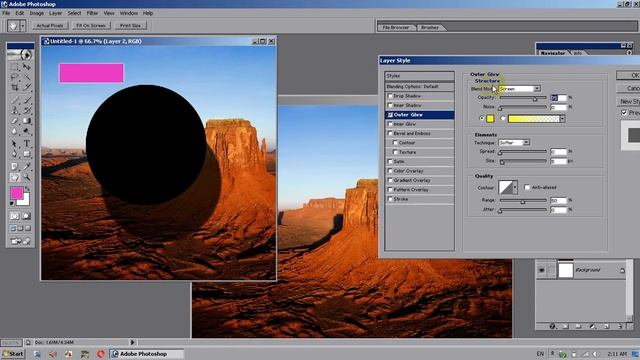Open the tool preset picker arrow
Screen dimensions: 640x360
23,26
